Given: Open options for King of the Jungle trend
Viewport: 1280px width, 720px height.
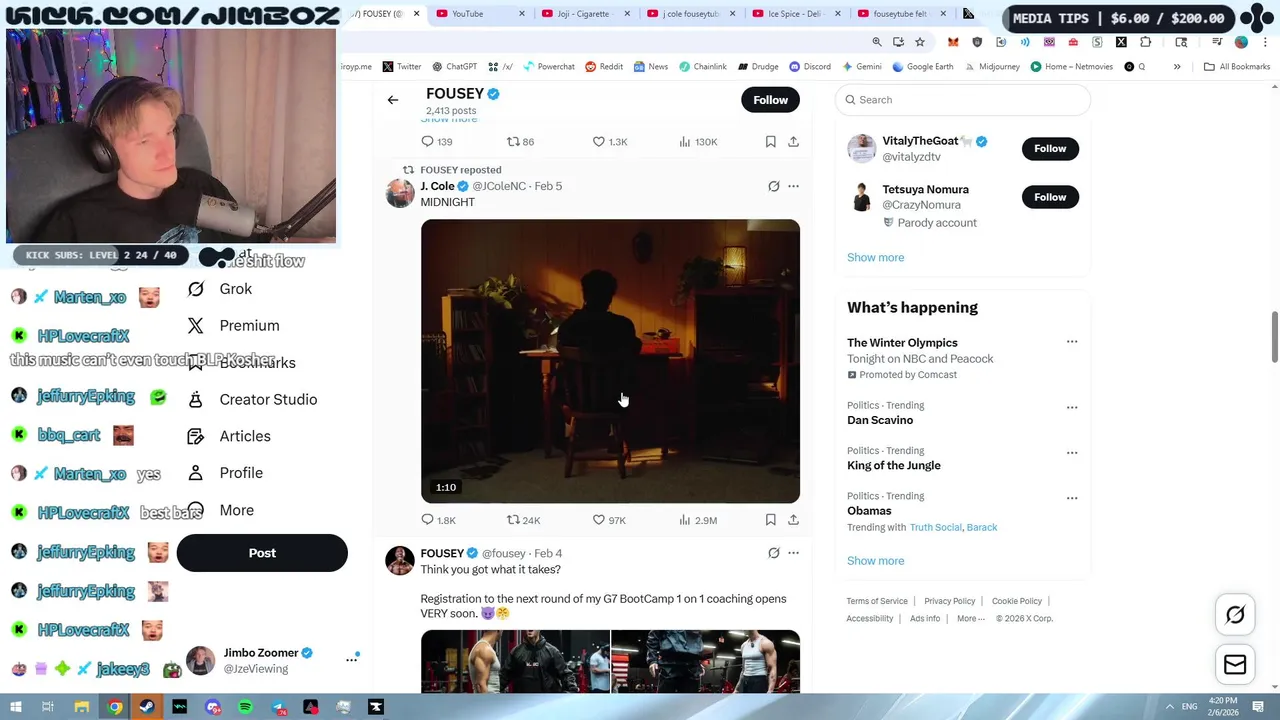Looking at the screenshot, I should [1072, 453].
